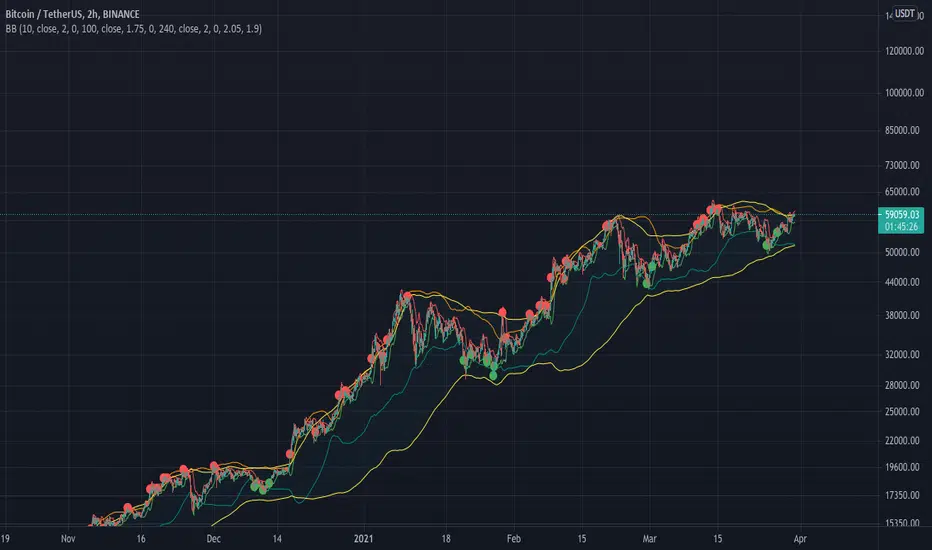
Task: Click the Dec date label
Action: point(213,539)
